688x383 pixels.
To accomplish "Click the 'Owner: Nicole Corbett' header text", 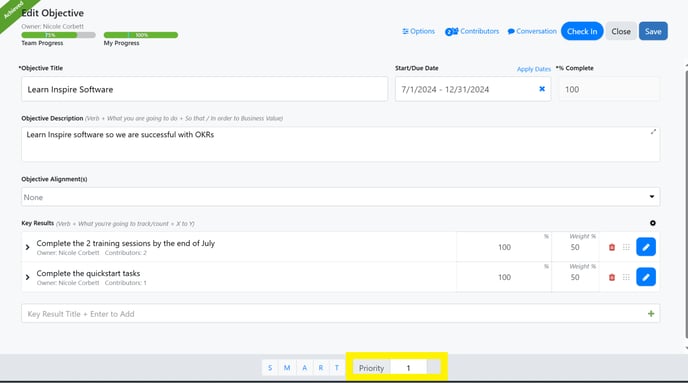I will pyautogui.click(x=52, y=26).
